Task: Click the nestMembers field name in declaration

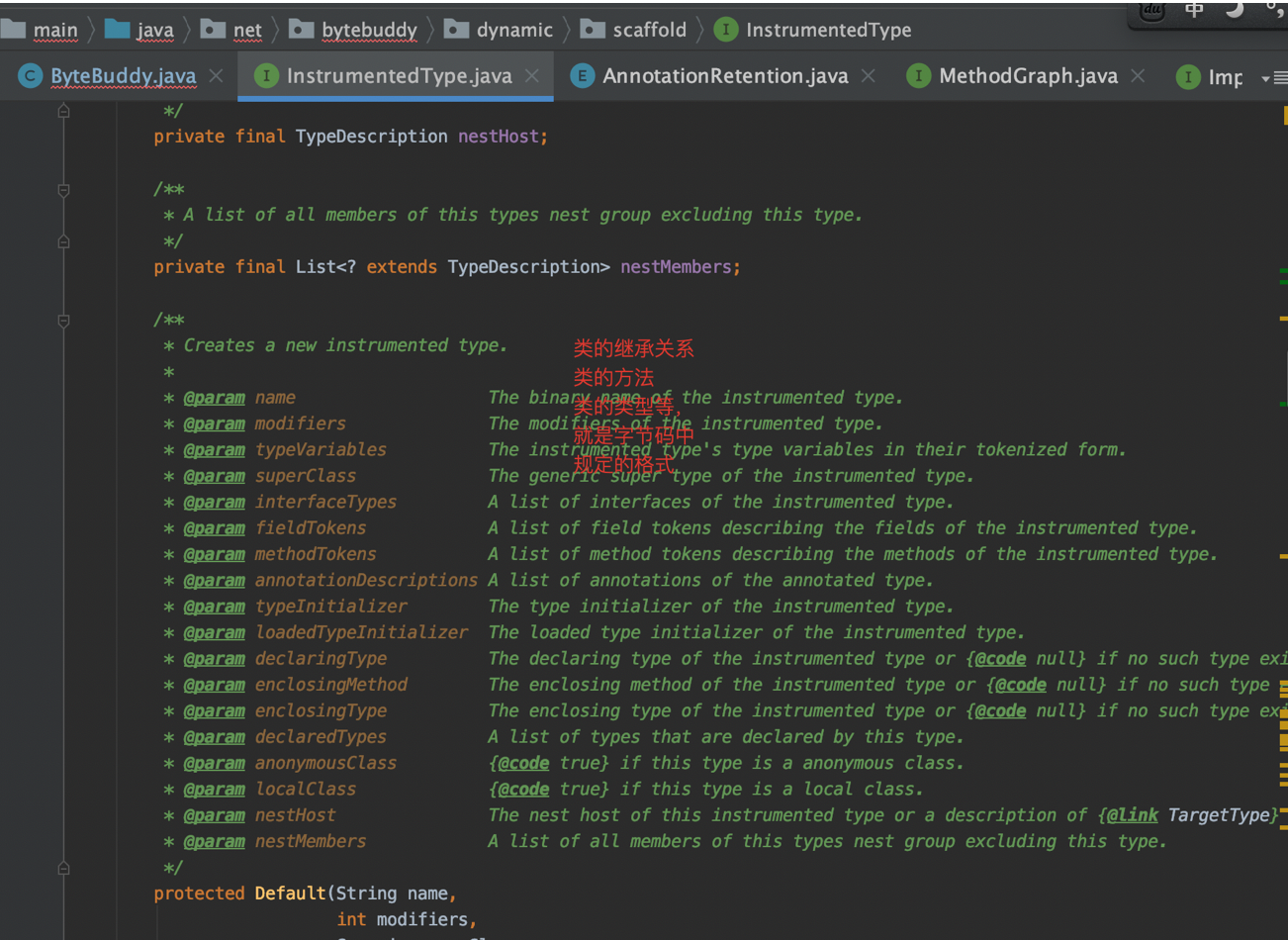Action: (x=676, y=267)
